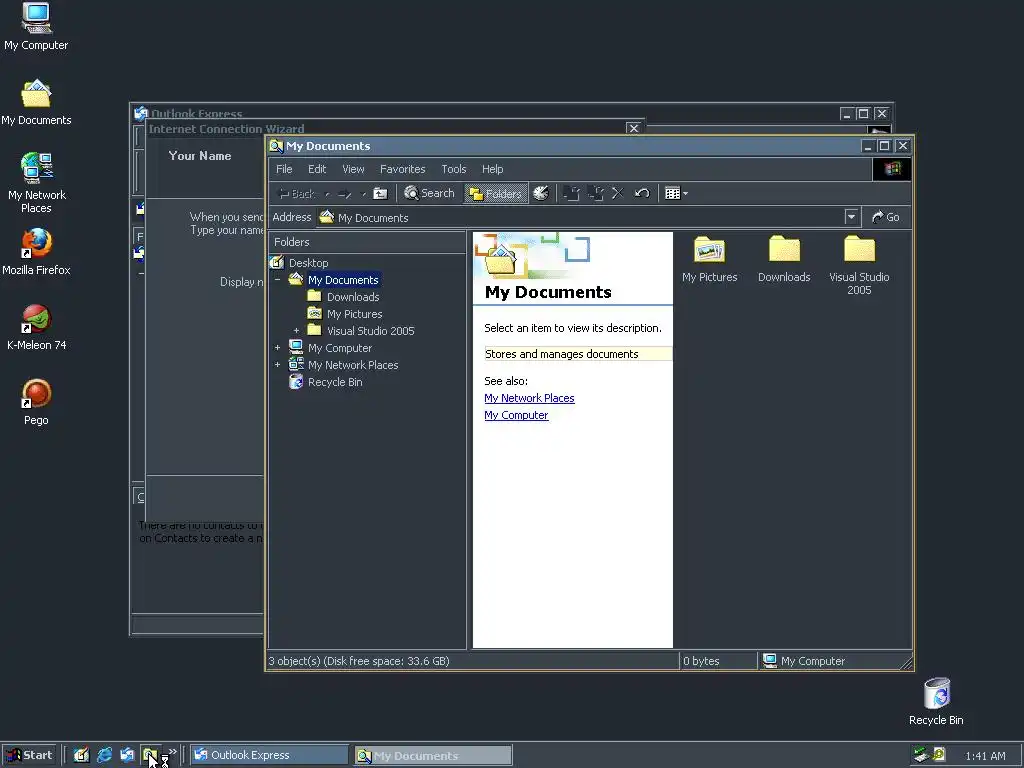
Task: Open the File menu
Action: coord(284,169)
